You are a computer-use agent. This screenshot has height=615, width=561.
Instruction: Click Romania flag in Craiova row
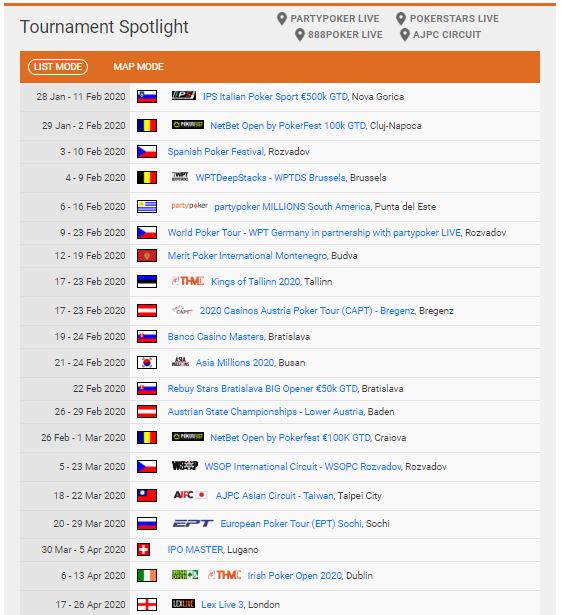coord(147,437)
